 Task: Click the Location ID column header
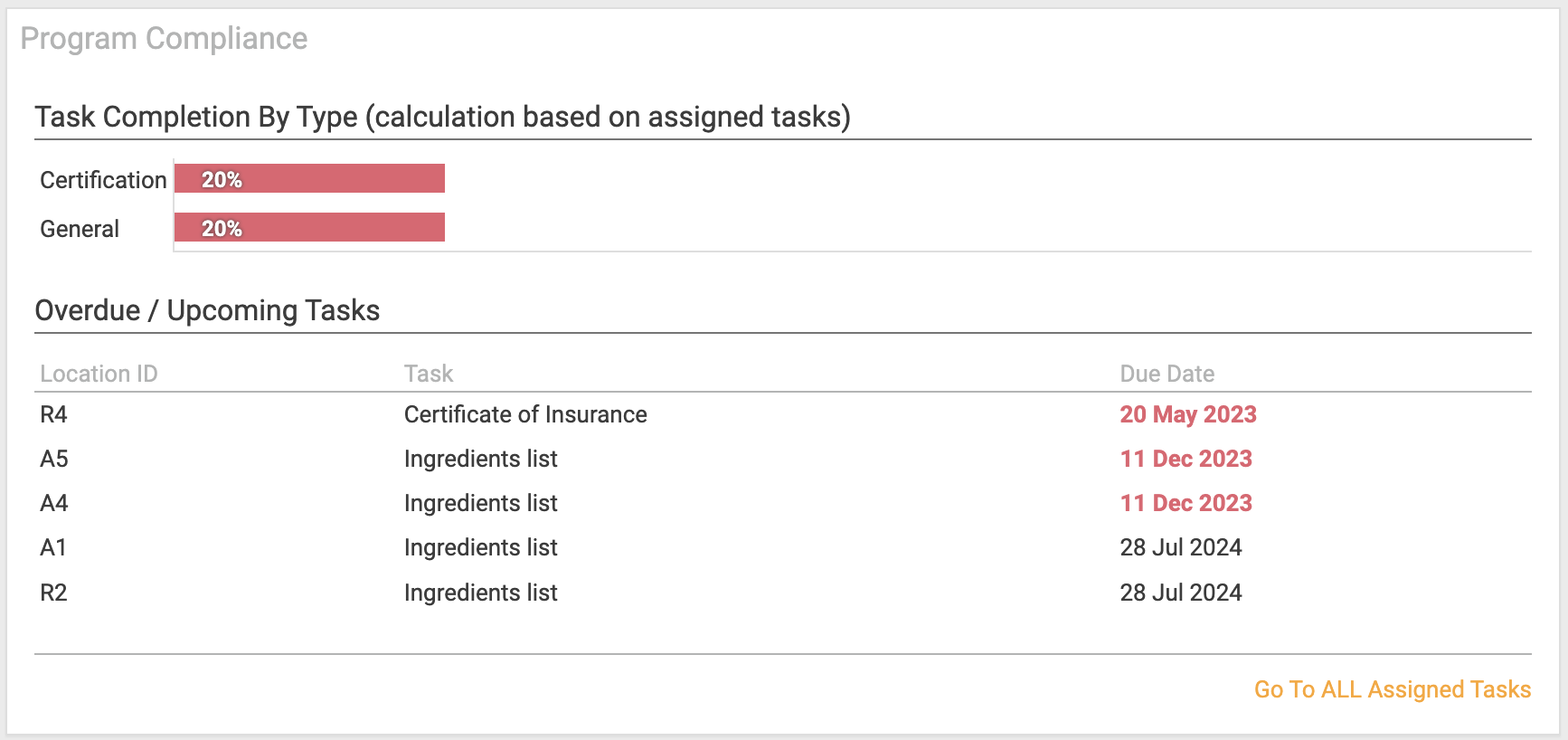click(x=99, y=374)
